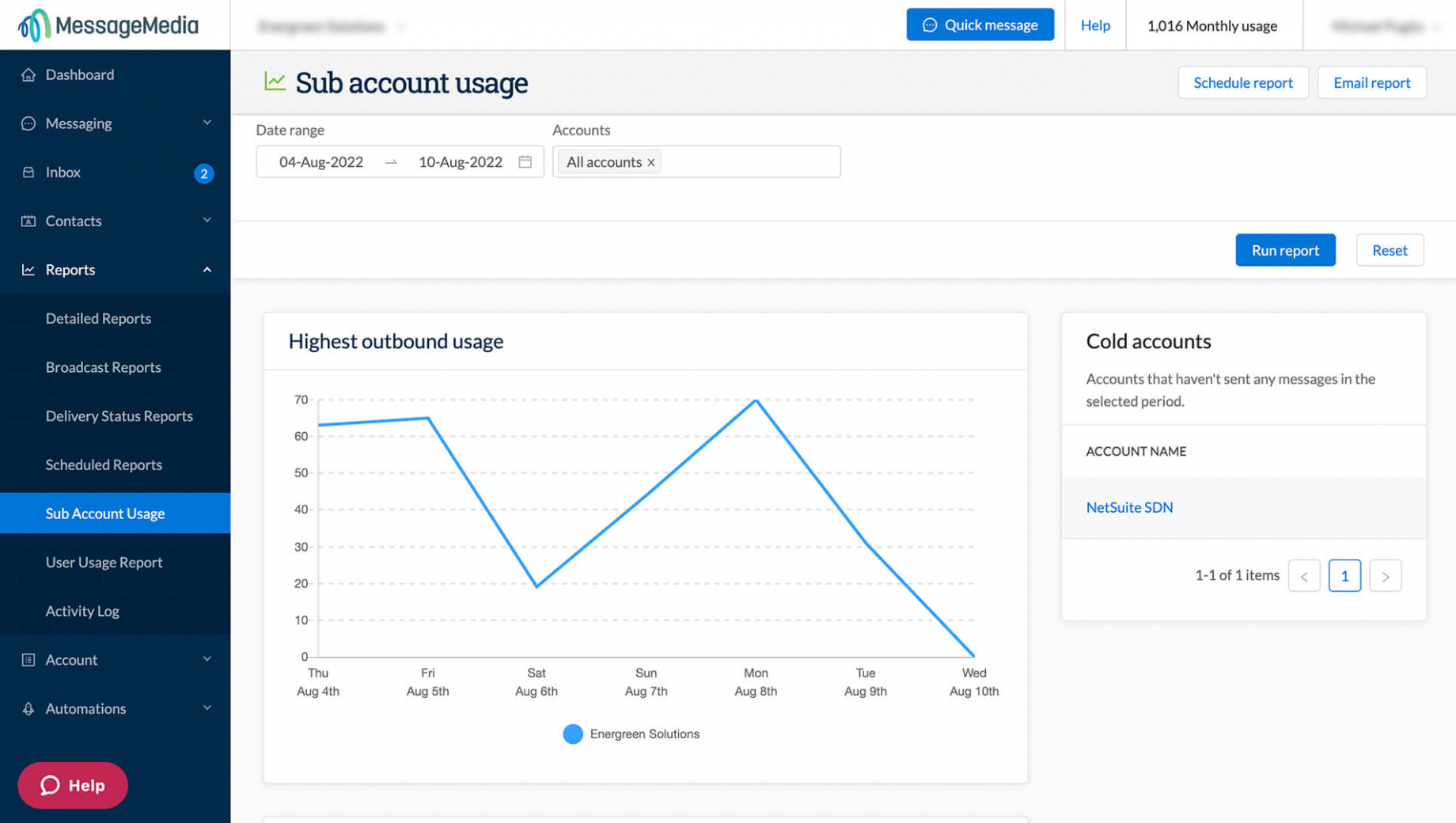Viewport: 1456px width, 823px height.
Task: Click Email report button
Action: 1371,82
